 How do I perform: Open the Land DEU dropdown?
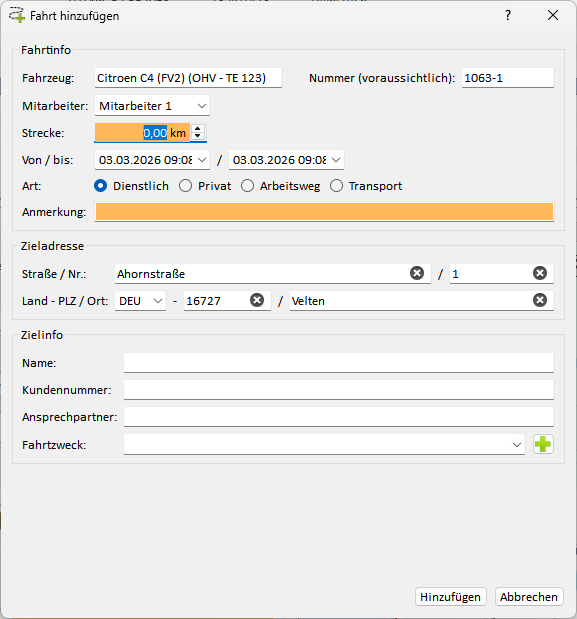[141, 301]
